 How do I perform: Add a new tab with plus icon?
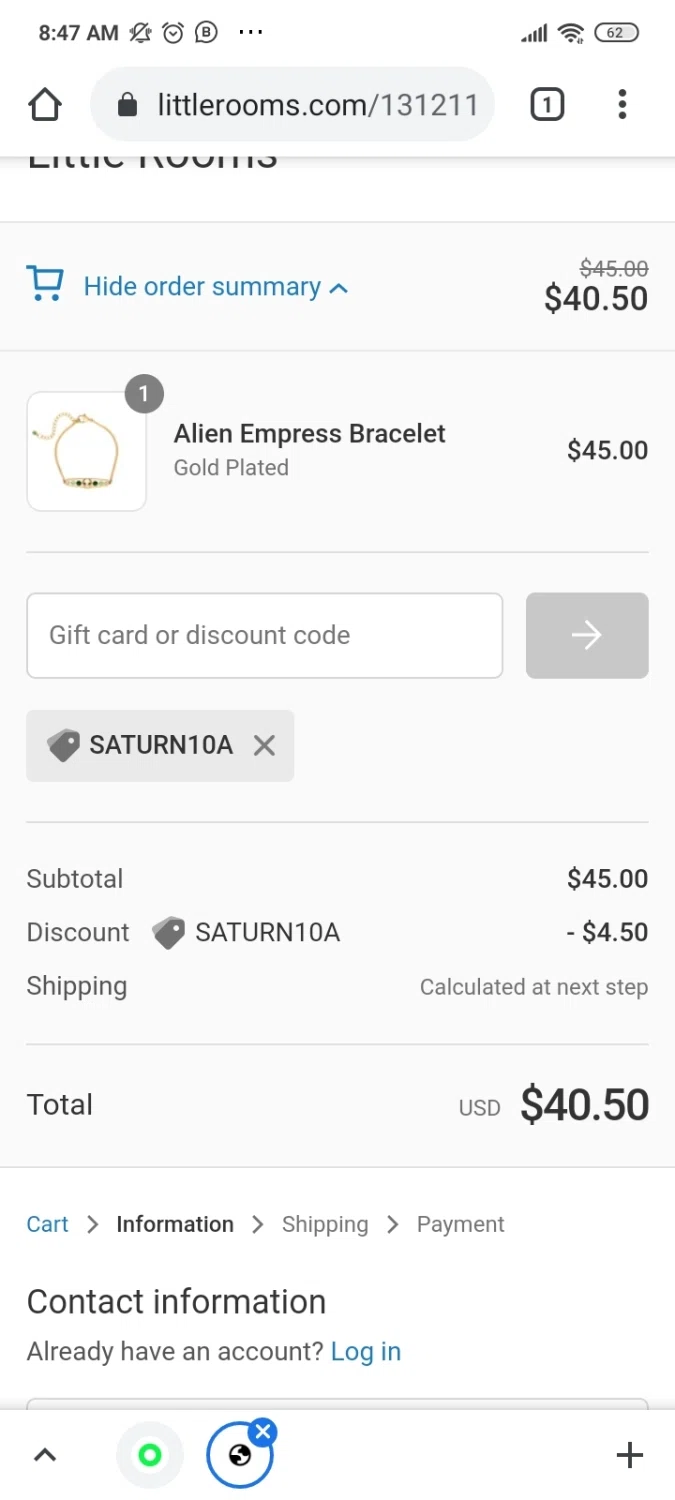tap(630, 1455)
